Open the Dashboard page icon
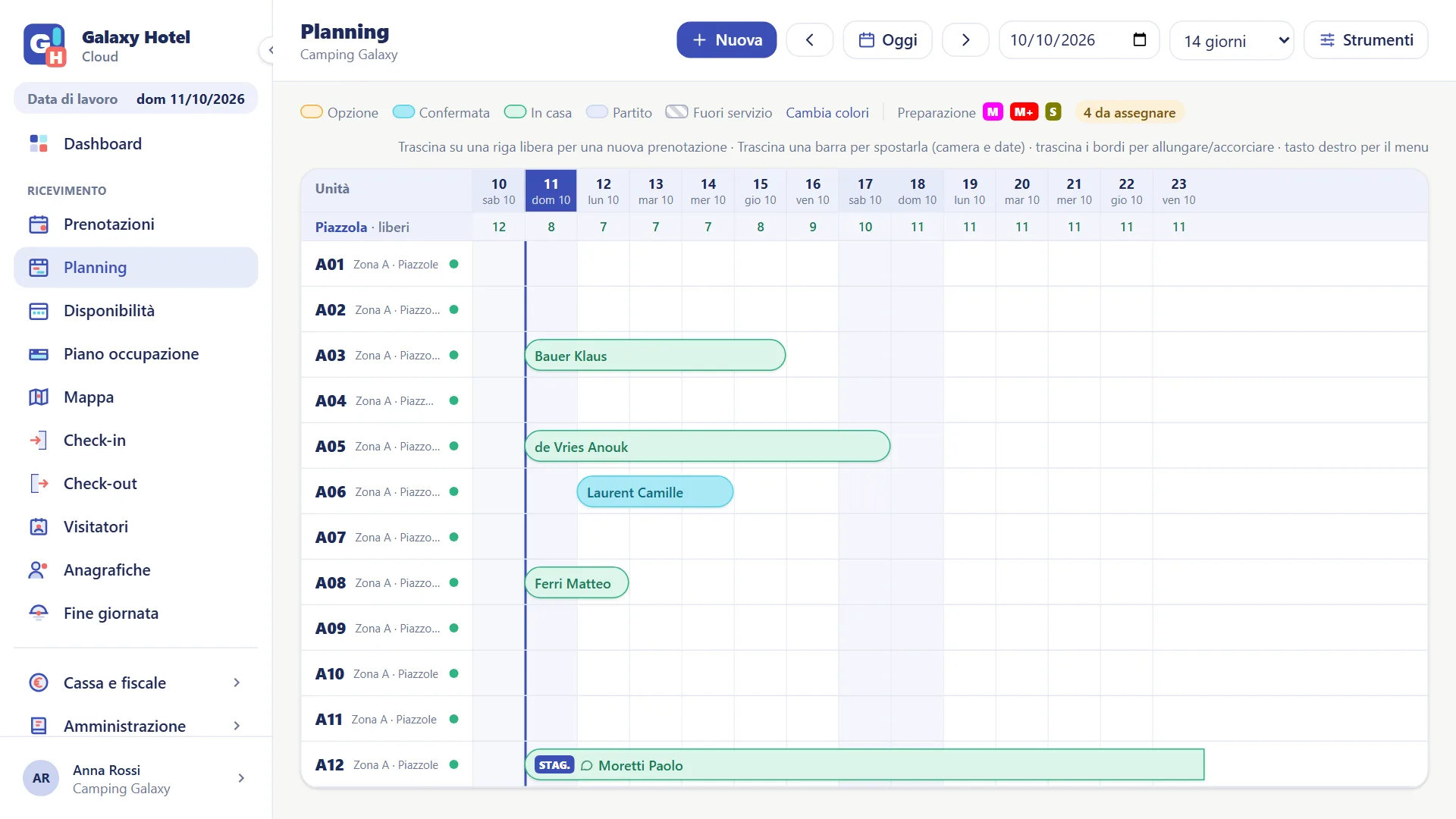The height and width of the screenshot is (819, 1456). [39, 143]
